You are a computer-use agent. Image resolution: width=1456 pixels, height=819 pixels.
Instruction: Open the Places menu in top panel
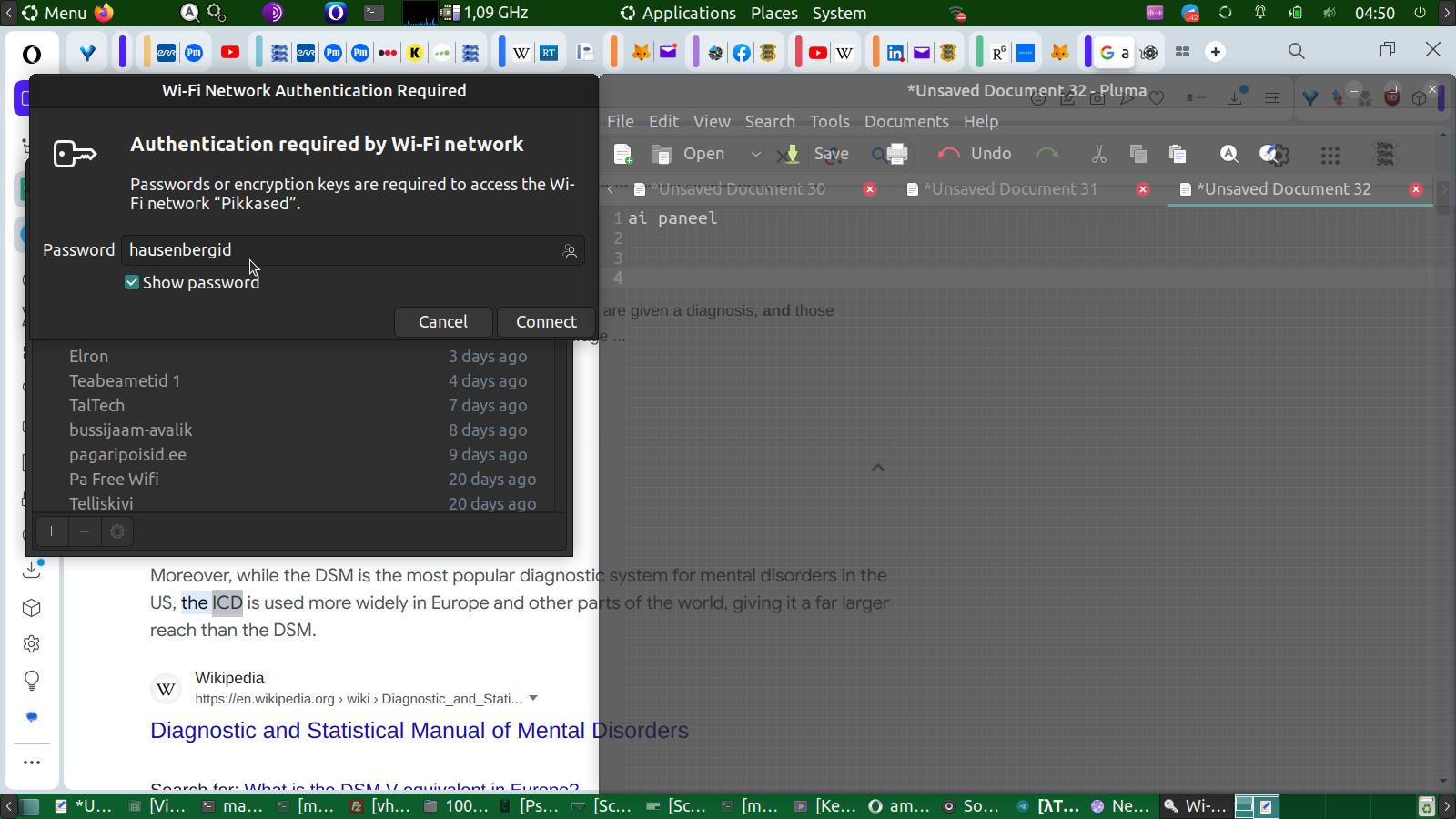pyautogui.click(x=774, y=13)
